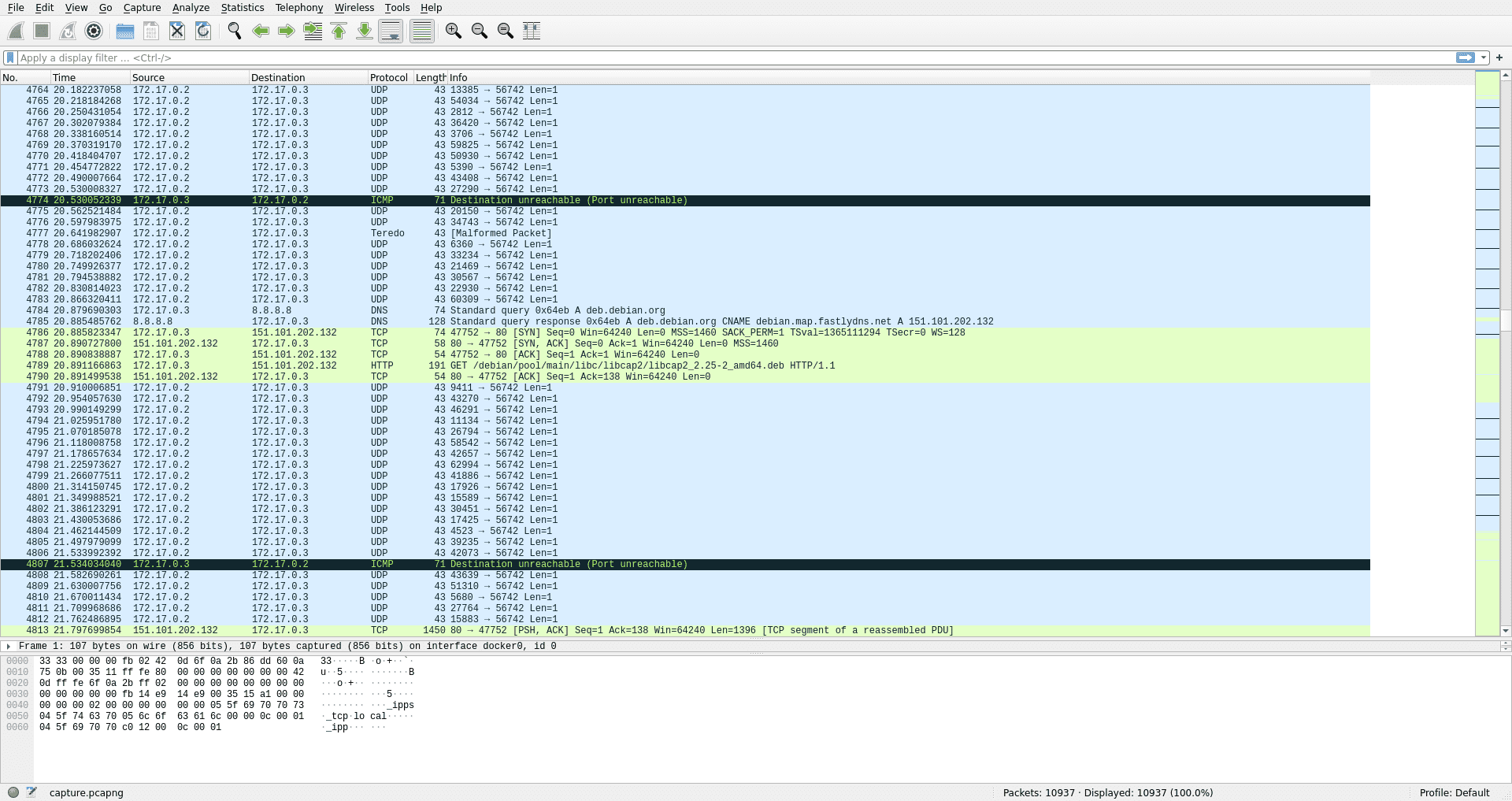Sort packets by Protocol column header
This screenshot has height=801, width=1512.
point(389,77)
